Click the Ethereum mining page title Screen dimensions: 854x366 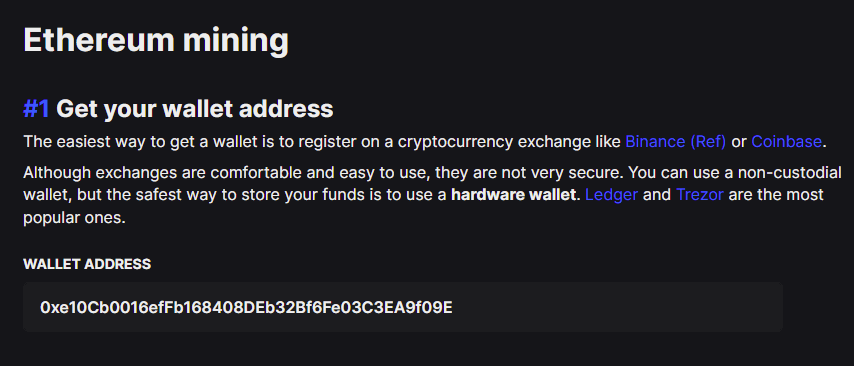[156, 41]
